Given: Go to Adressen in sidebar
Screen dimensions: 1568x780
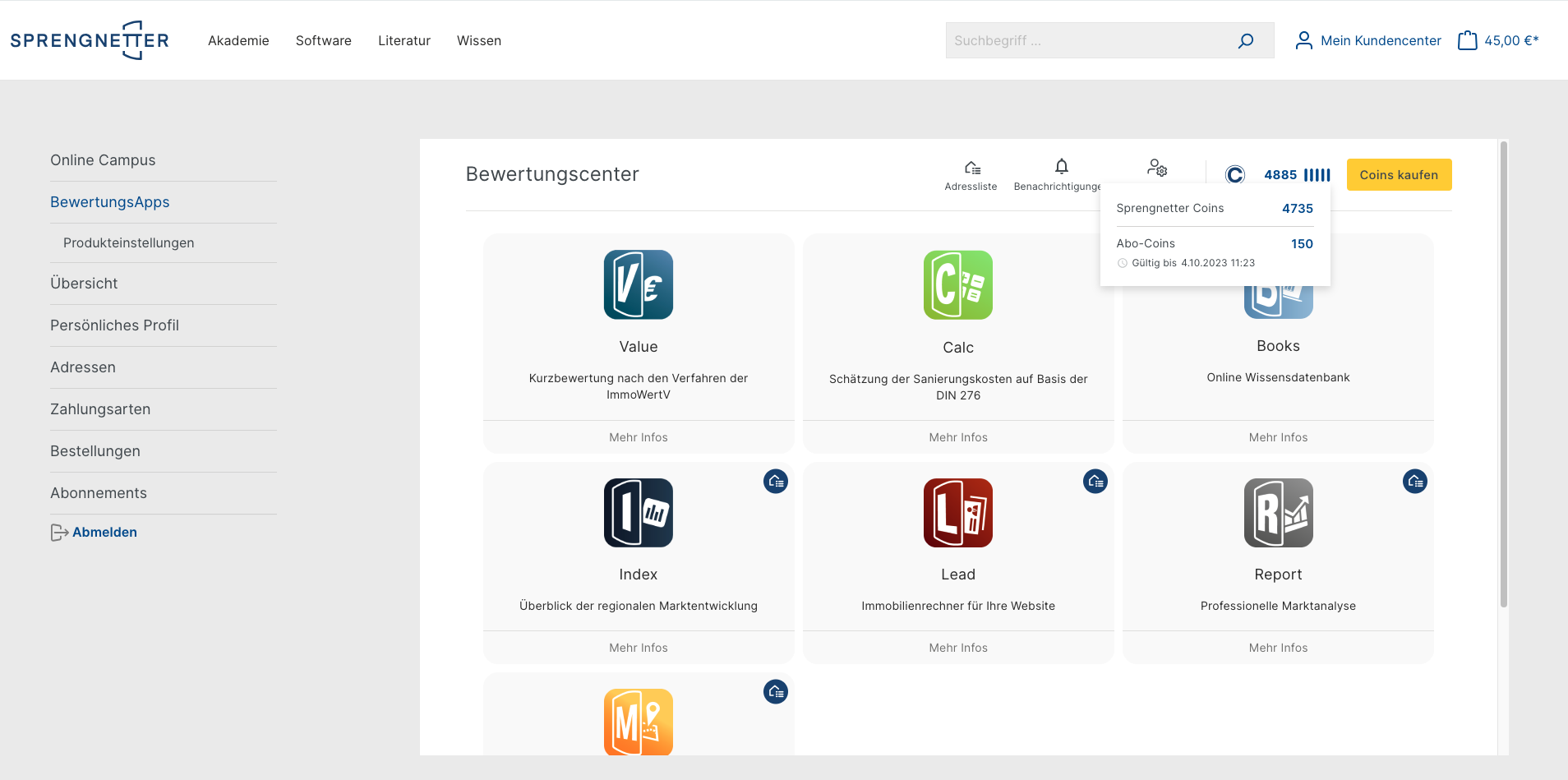Looking at the screenshot, I should 83,367.
